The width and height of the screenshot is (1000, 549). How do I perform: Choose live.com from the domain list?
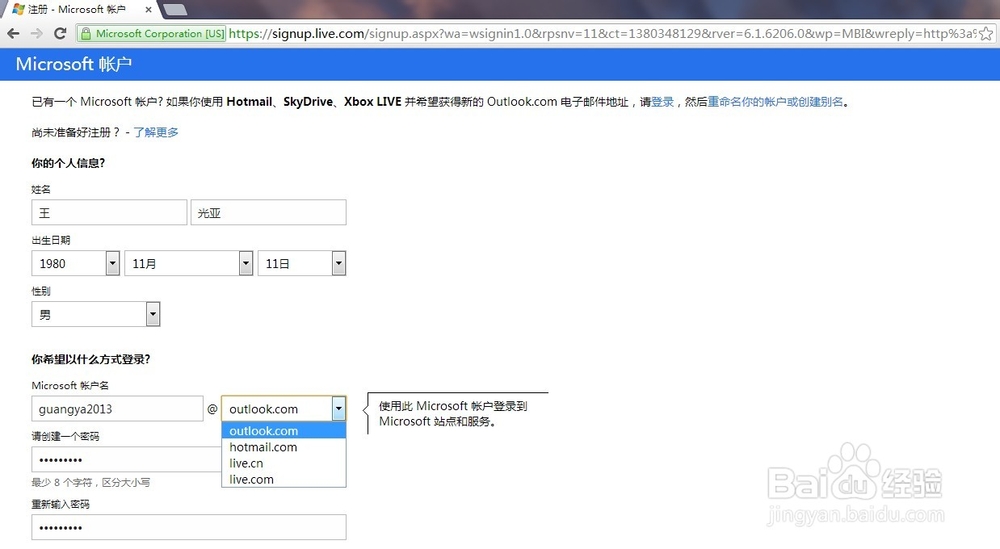[284, 479]
